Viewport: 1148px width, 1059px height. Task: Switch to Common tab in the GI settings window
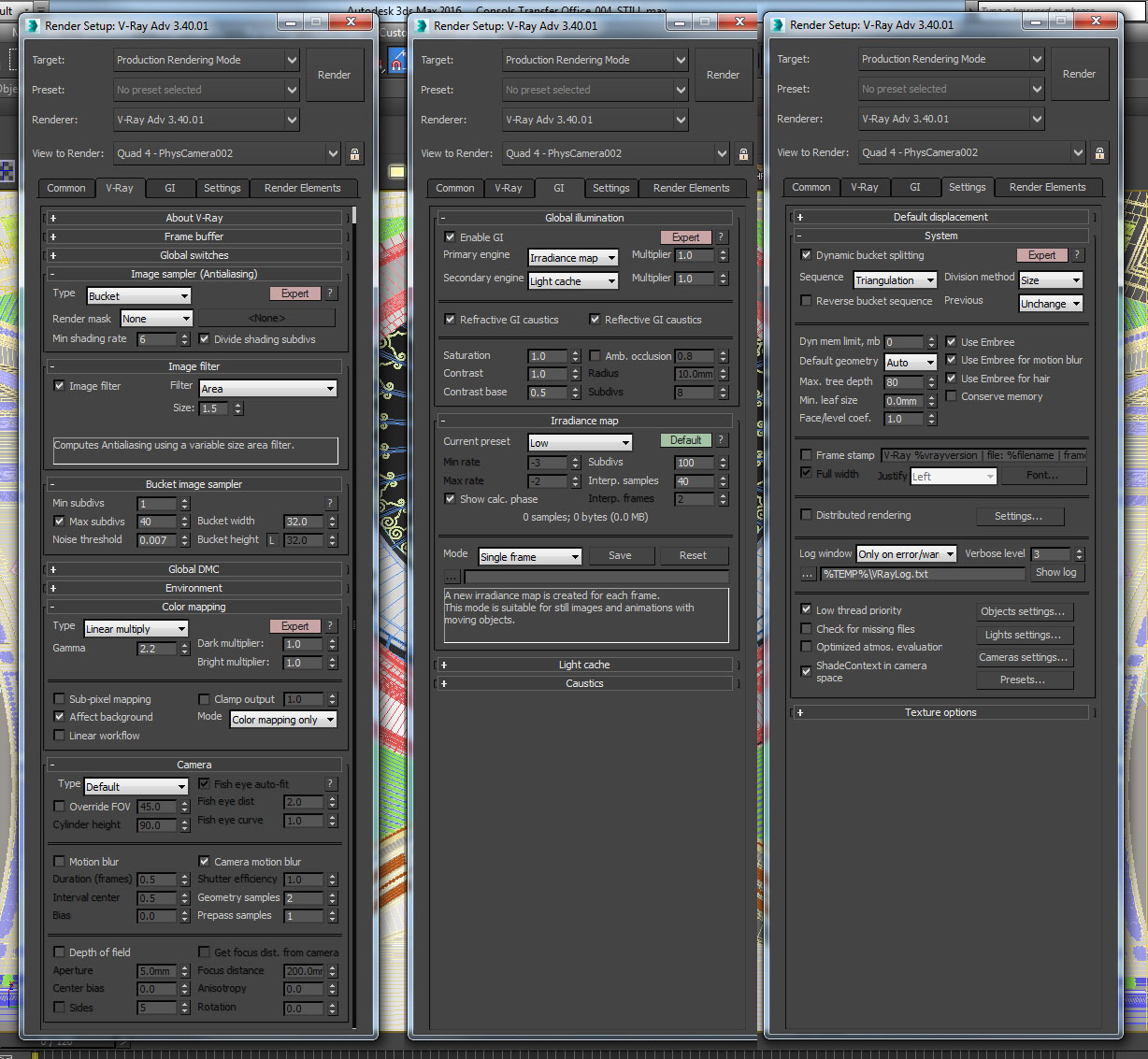coord(454,188)
